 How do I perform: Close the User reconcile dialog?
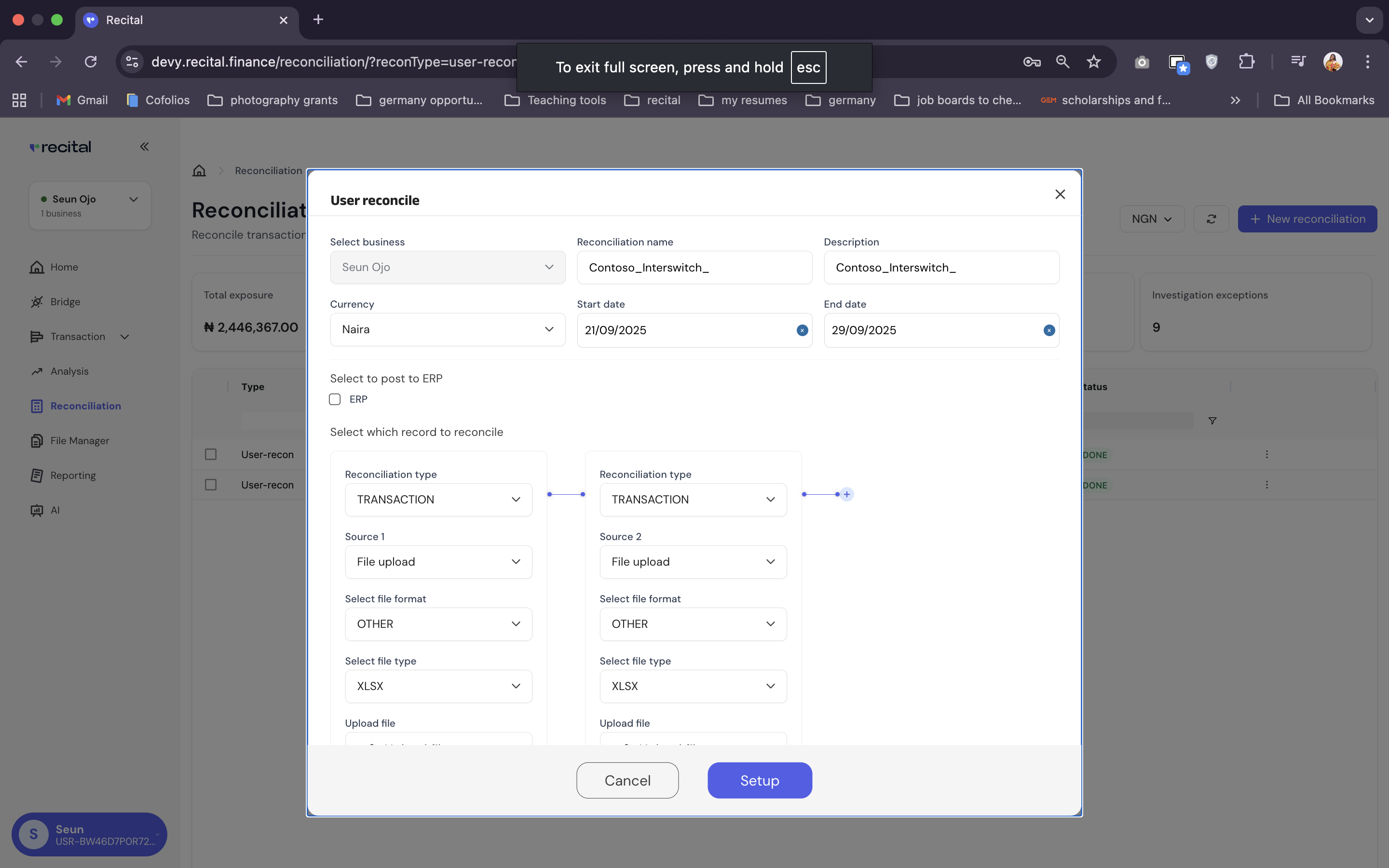[1060, 195]
